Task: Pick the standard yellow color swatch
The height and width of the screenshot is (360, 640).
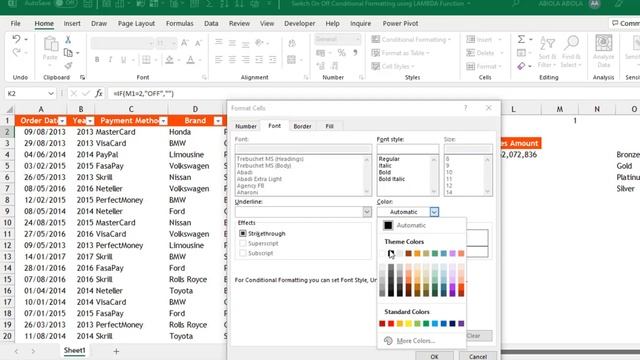Action: point(409,324)
